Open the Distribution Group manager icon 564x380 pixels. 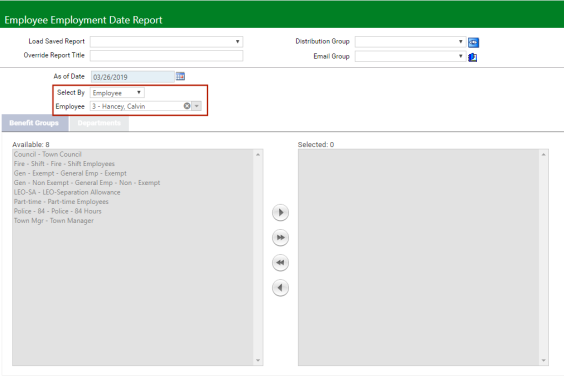coord(473,42)
